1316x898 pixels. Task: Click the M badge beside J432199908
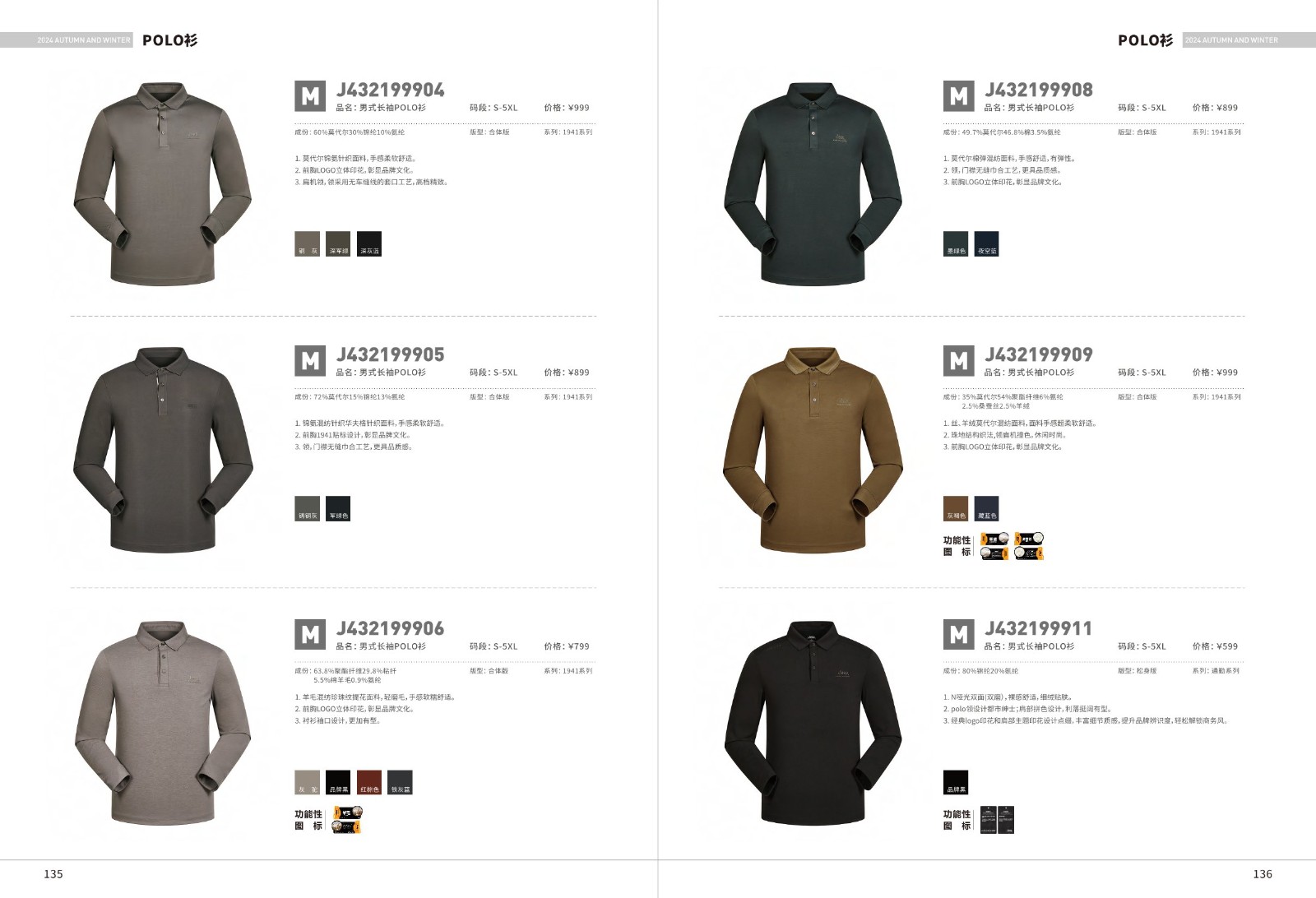click(x=958, y=96)
